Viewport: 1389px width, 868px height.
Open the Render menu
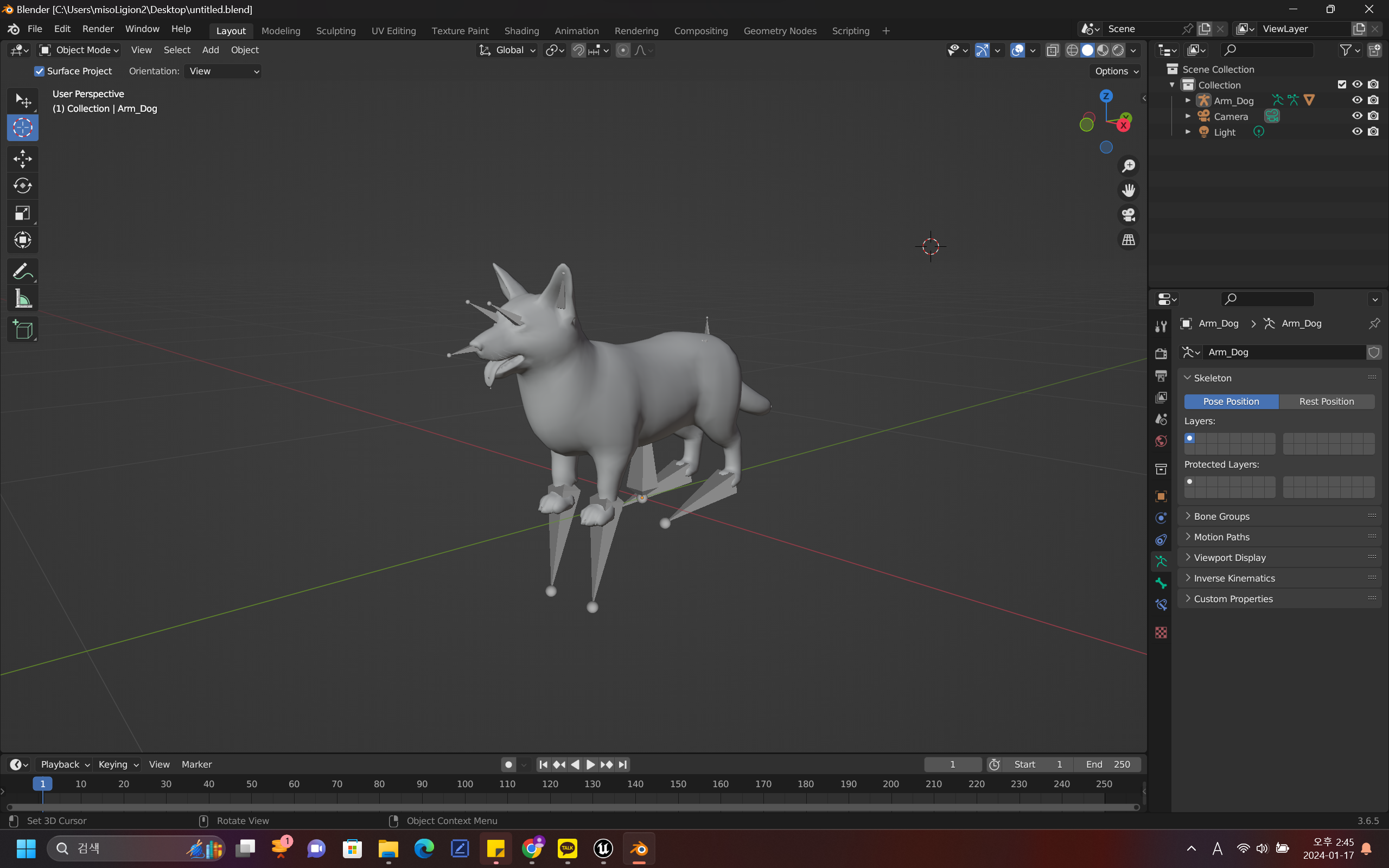click(98, 29)
